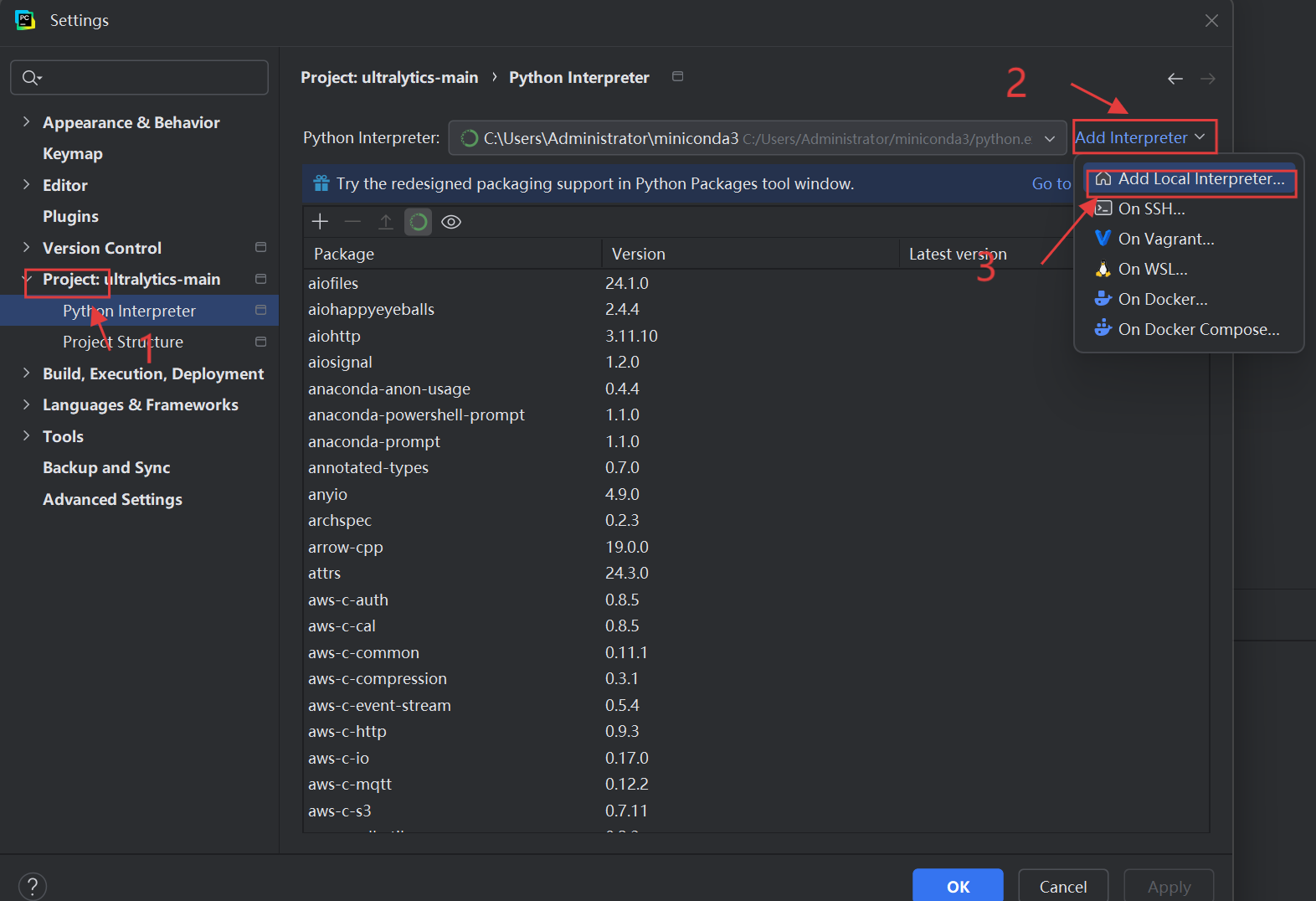Click the help question mark icon
Viewport: 1316px width, 901px height.
click(32, 886)
